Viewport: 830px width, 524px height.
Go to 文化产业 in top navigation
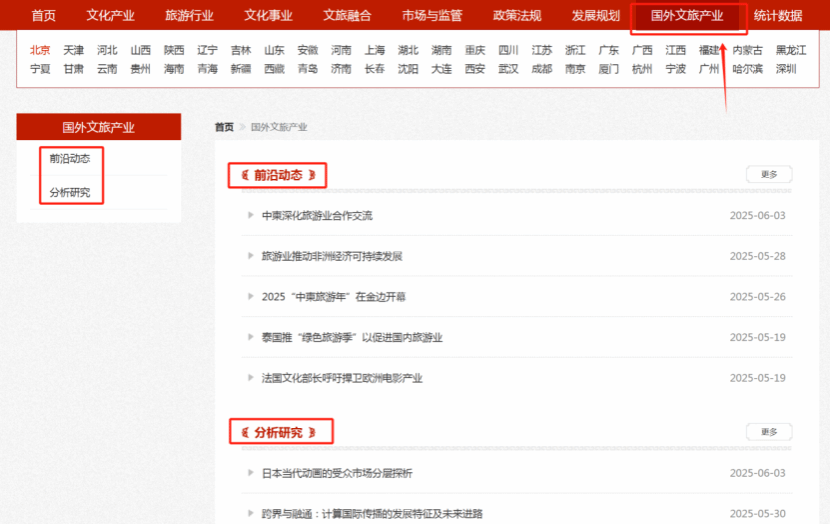110,15
